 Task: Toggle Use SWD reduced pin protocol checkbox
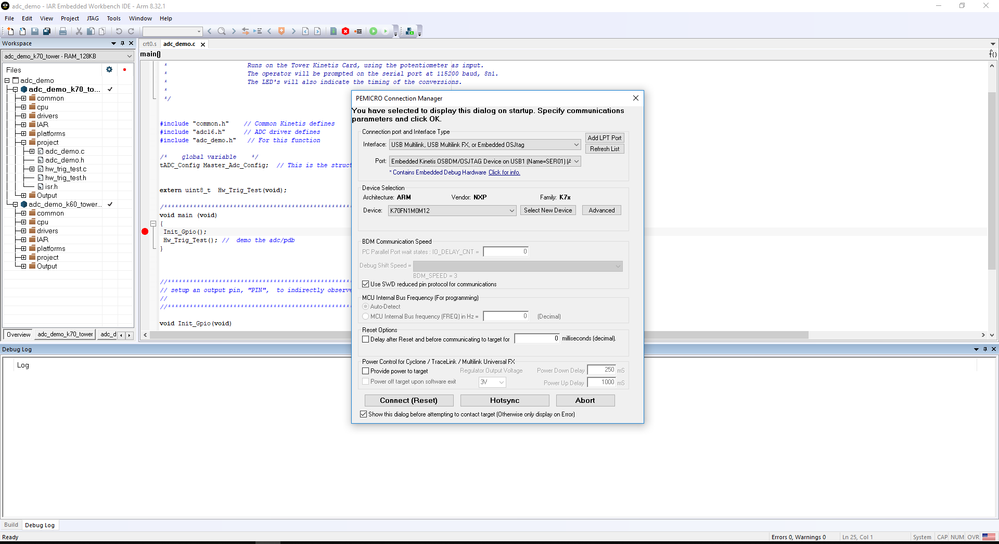365,284
